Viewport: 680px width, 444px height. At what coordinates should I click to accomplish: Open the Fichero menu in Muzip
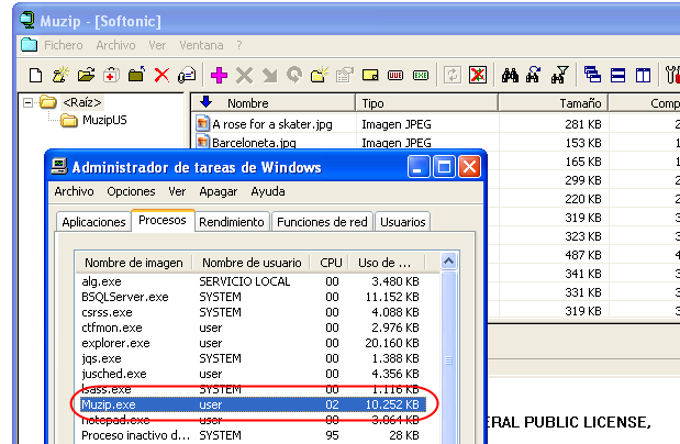click(63, 45)
